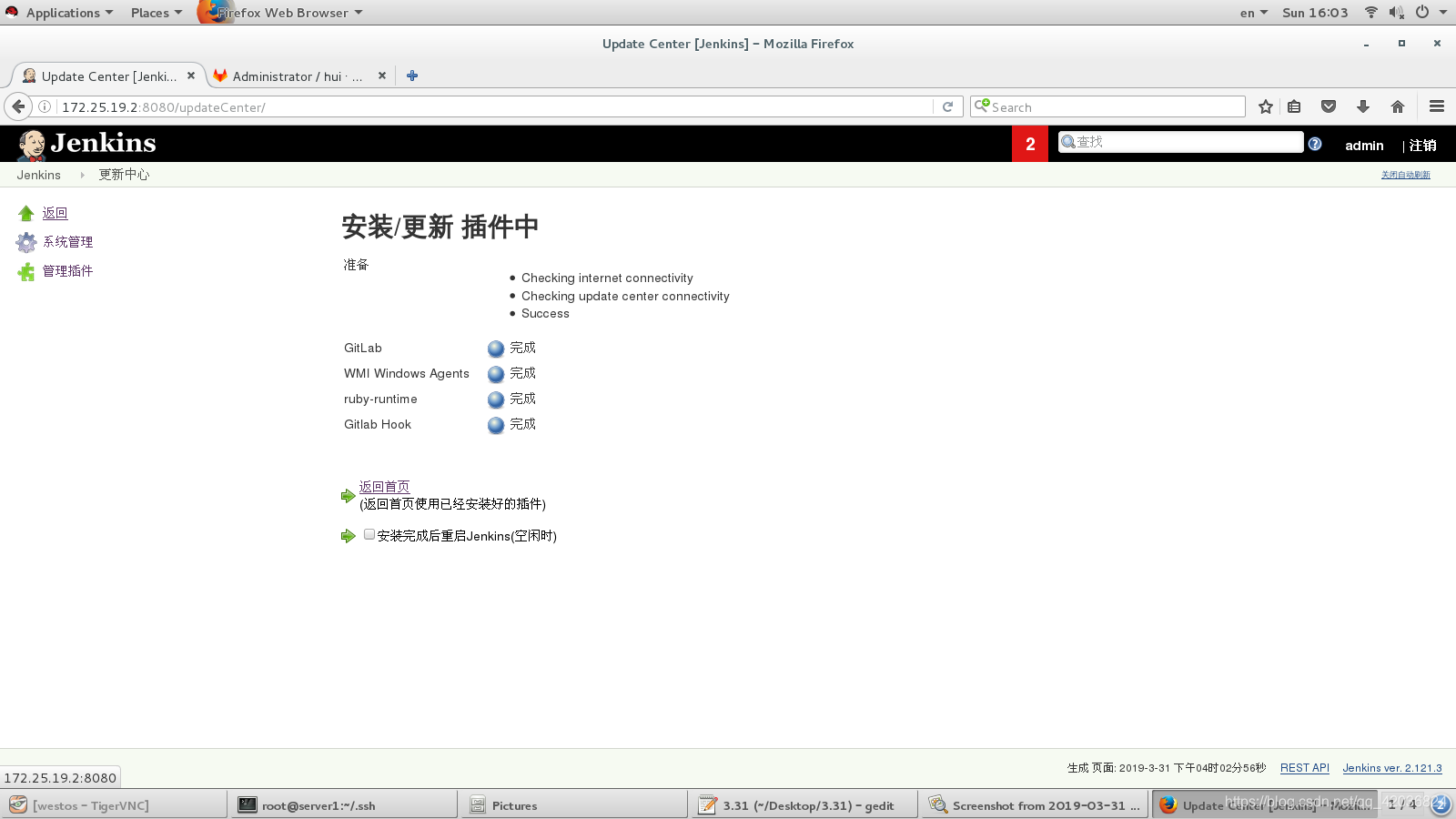Screen dimensions: 1456x819
Task: Open the Applications menu dropdown
Action: tap(69, 13)
